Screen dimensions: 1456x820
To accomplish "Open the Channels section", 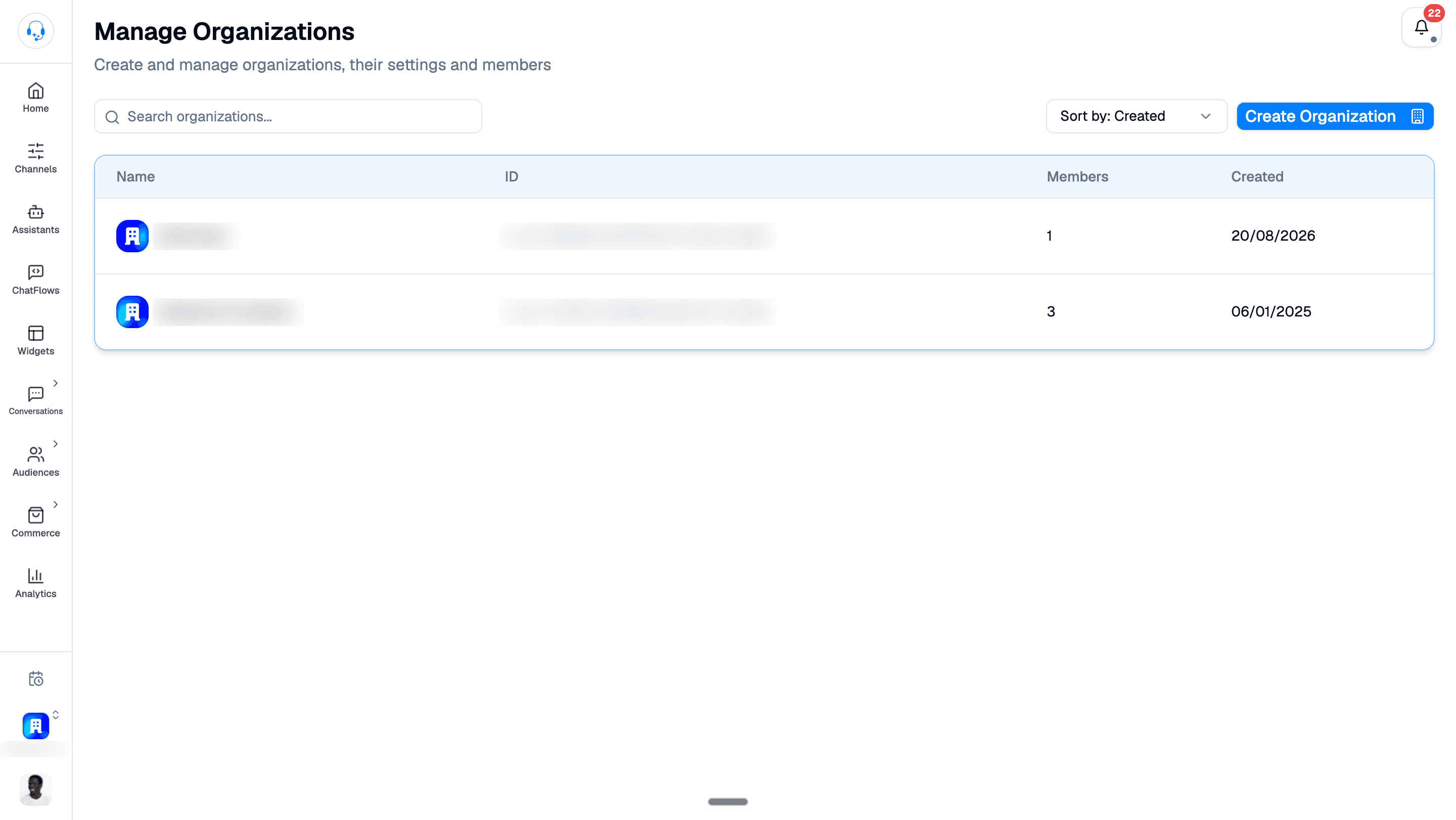I will [35, 158].
